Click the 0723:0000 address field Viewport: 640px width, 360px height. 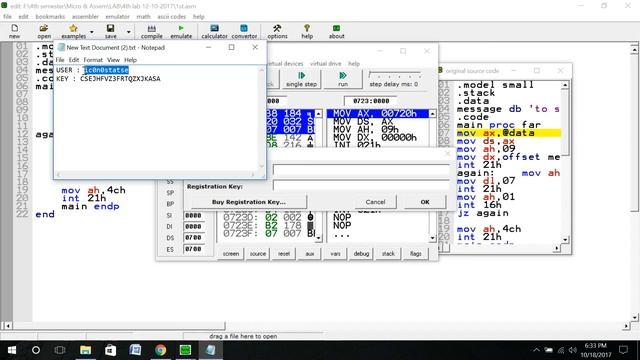pos(371,101)
